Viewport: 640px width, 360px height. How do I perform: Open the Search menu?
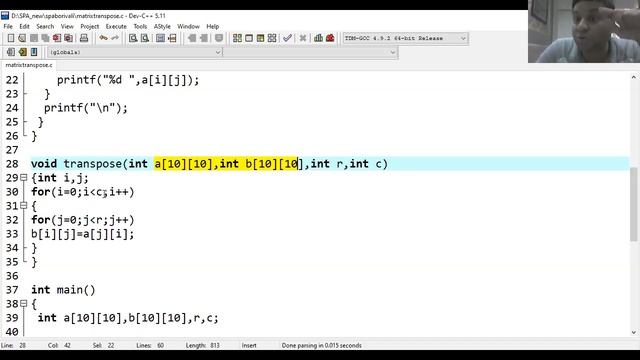click(x=45, y=27)
